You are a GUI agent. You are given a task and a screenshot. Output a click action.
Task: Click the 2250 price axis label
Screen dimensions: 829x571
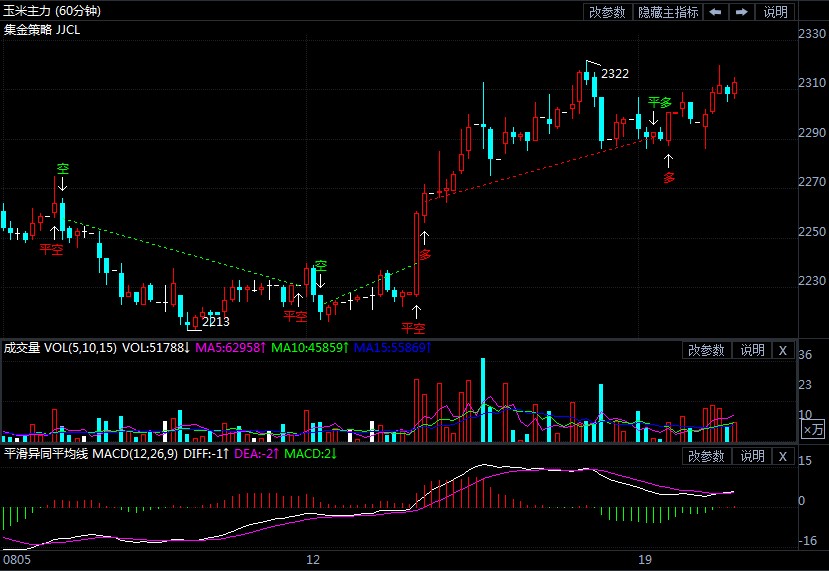point(812,232)
